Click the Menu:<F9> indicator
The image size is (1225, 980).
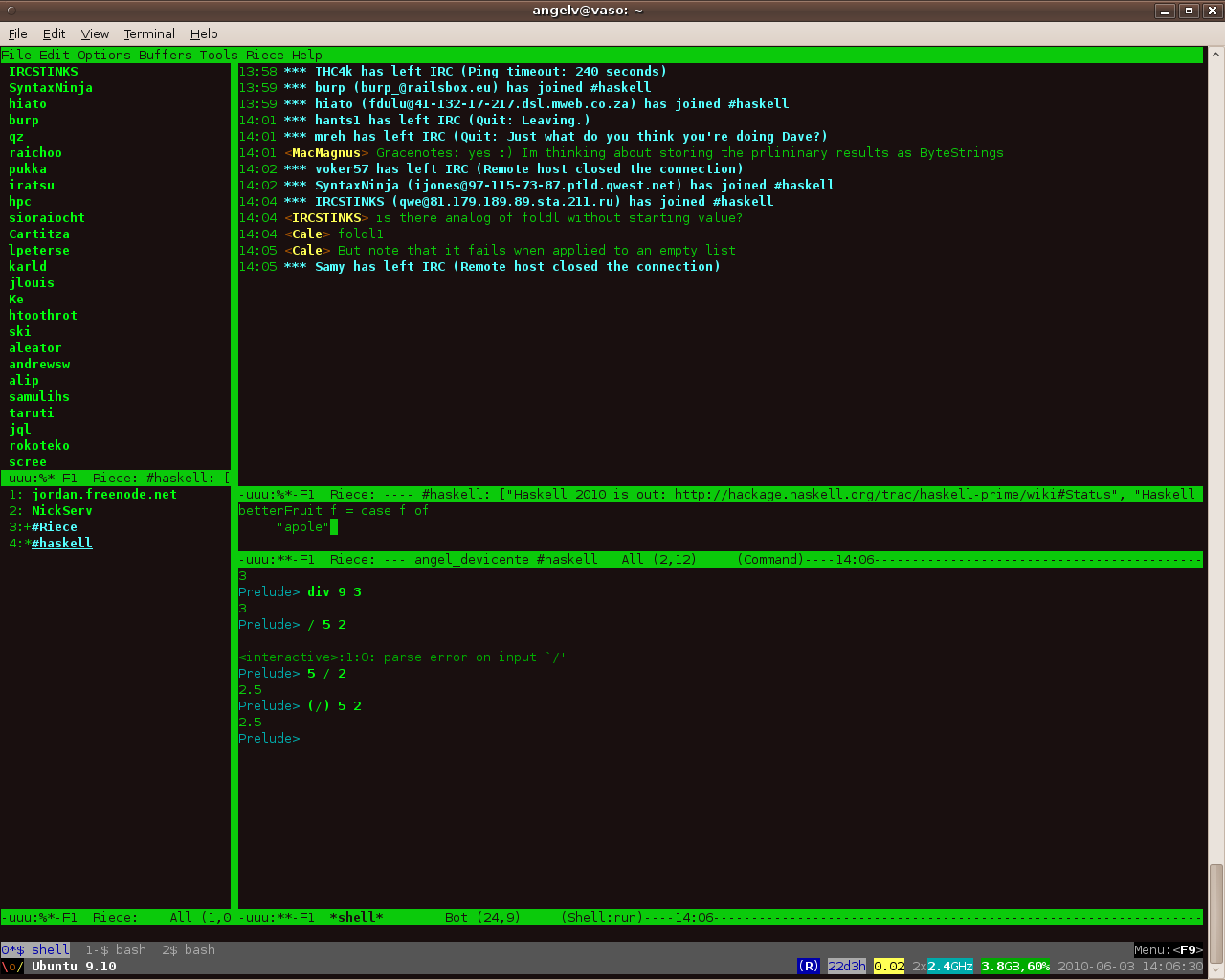[1169, 950]
